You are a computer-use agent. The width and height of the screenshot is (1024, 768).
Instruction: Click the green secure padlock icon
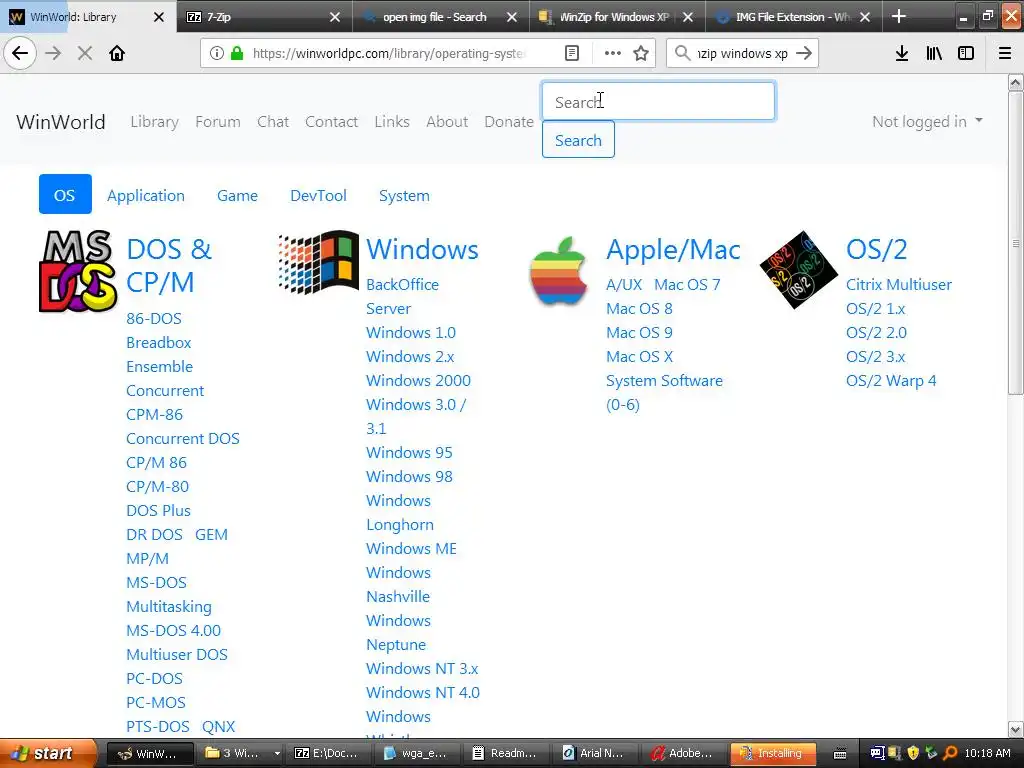[x=237, y=53]
